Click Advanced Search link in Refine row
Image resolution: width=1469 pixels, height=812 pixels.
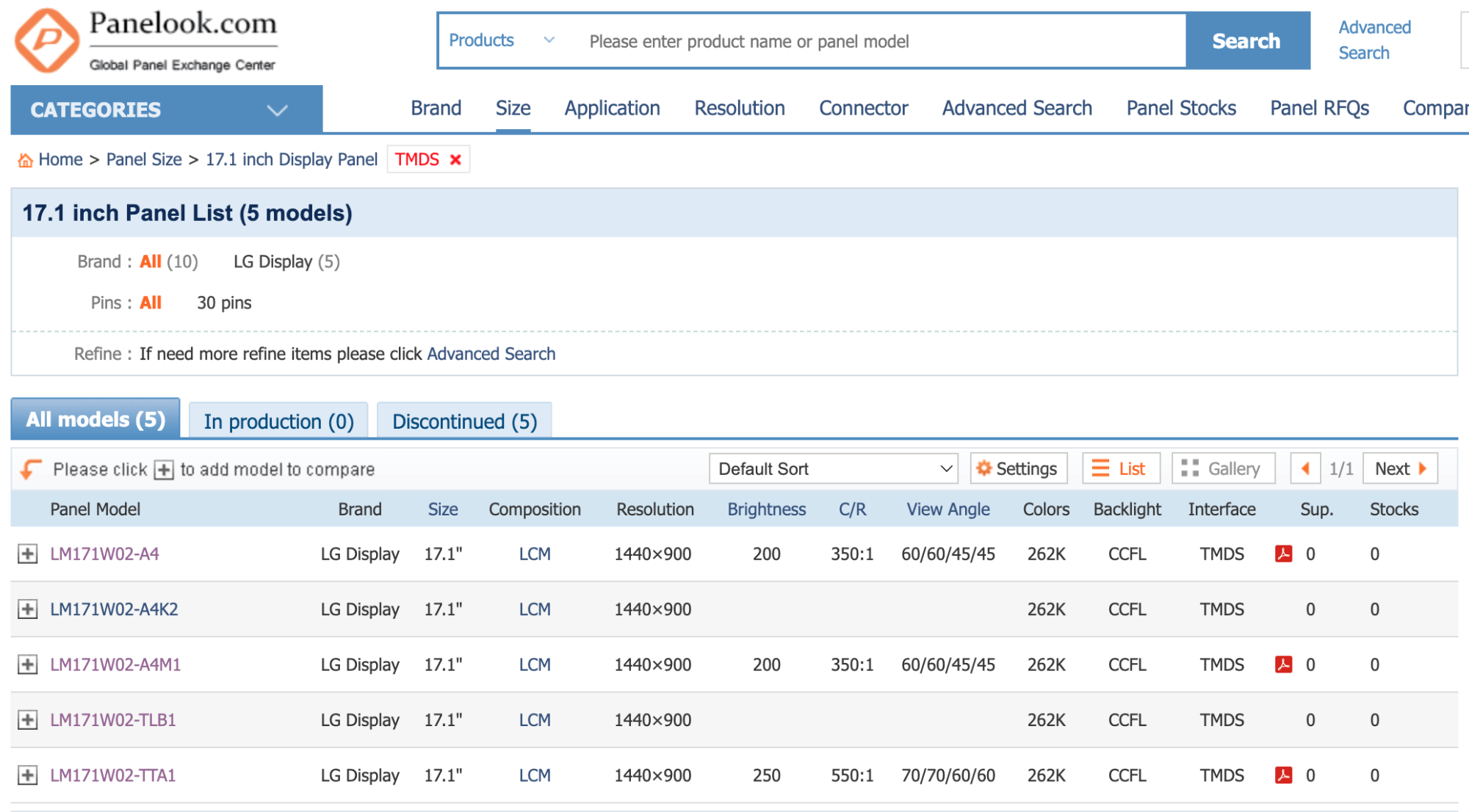491,354
